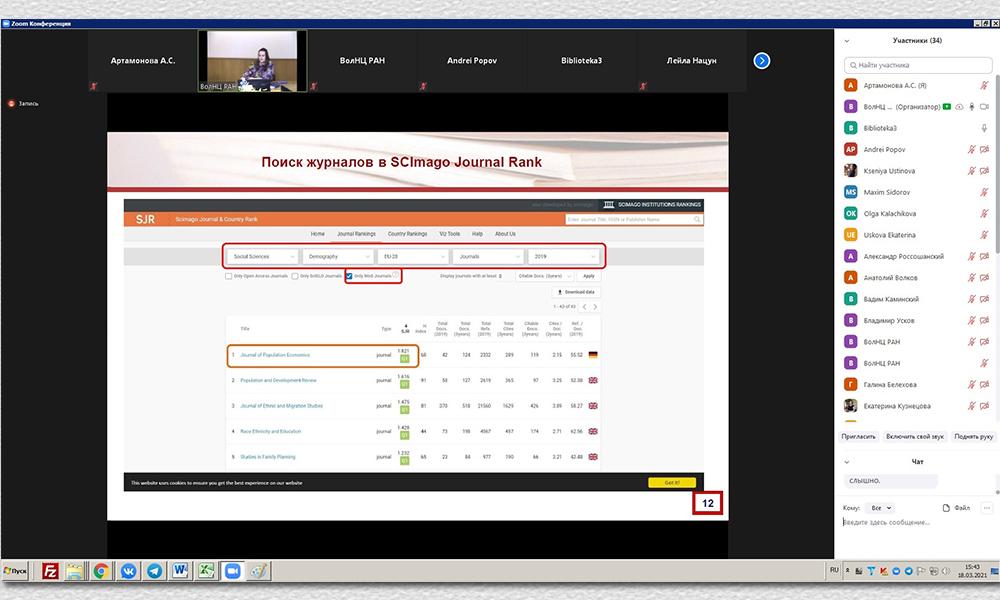This screenshot has height=600, width=1000.
Task: Tick Only Open Access Journals checkbox
Action: 228,276
